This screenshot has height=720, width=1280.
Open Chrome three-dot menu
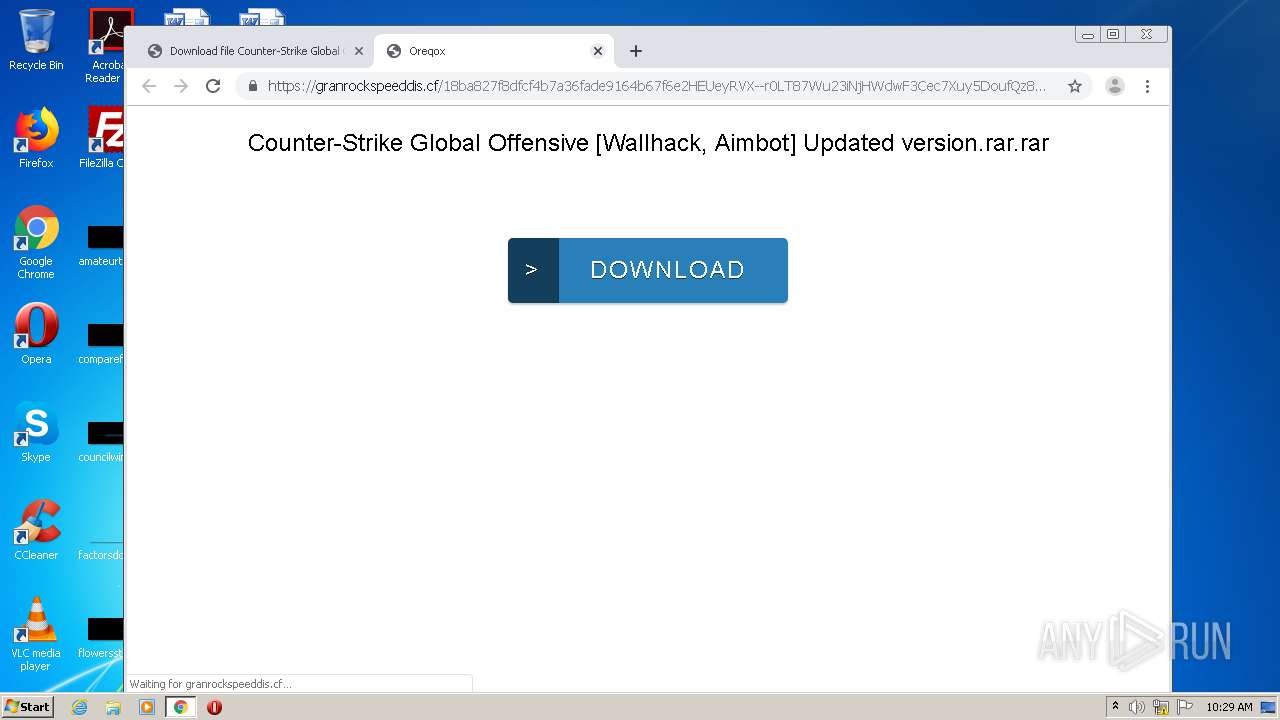pyautogui.click(x=1147, y=86)
